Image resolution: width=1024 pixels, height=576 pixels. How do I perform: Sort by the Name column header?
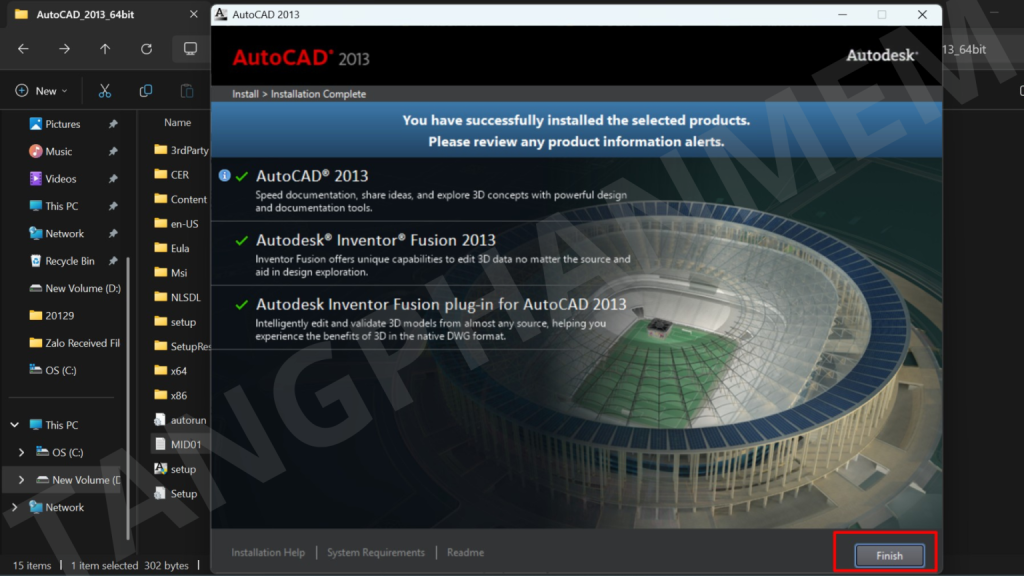click(x=177, y=122)
